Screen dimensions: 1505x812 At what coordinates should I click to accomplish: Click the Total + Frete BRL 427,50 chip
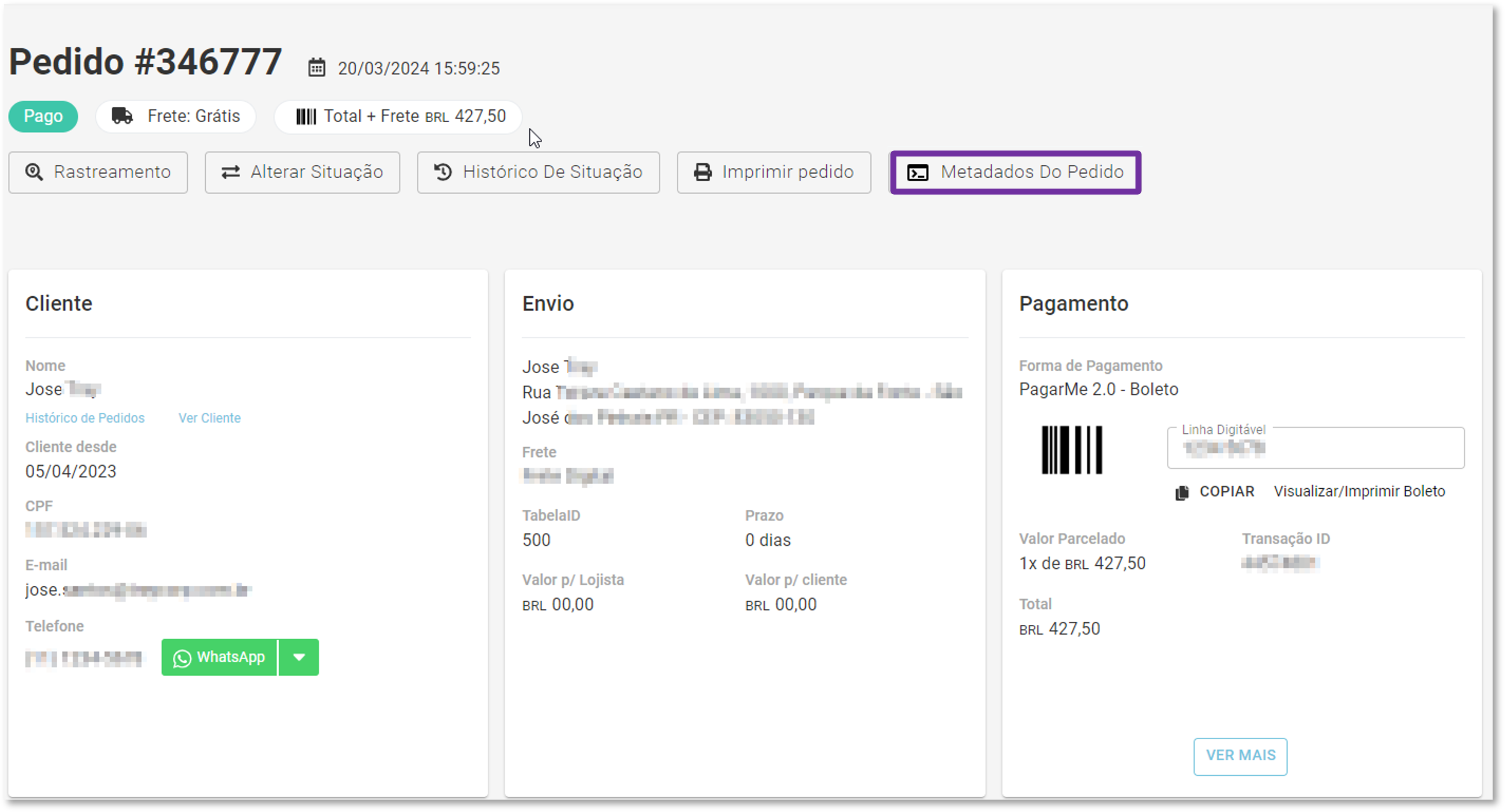click(398, 116)
